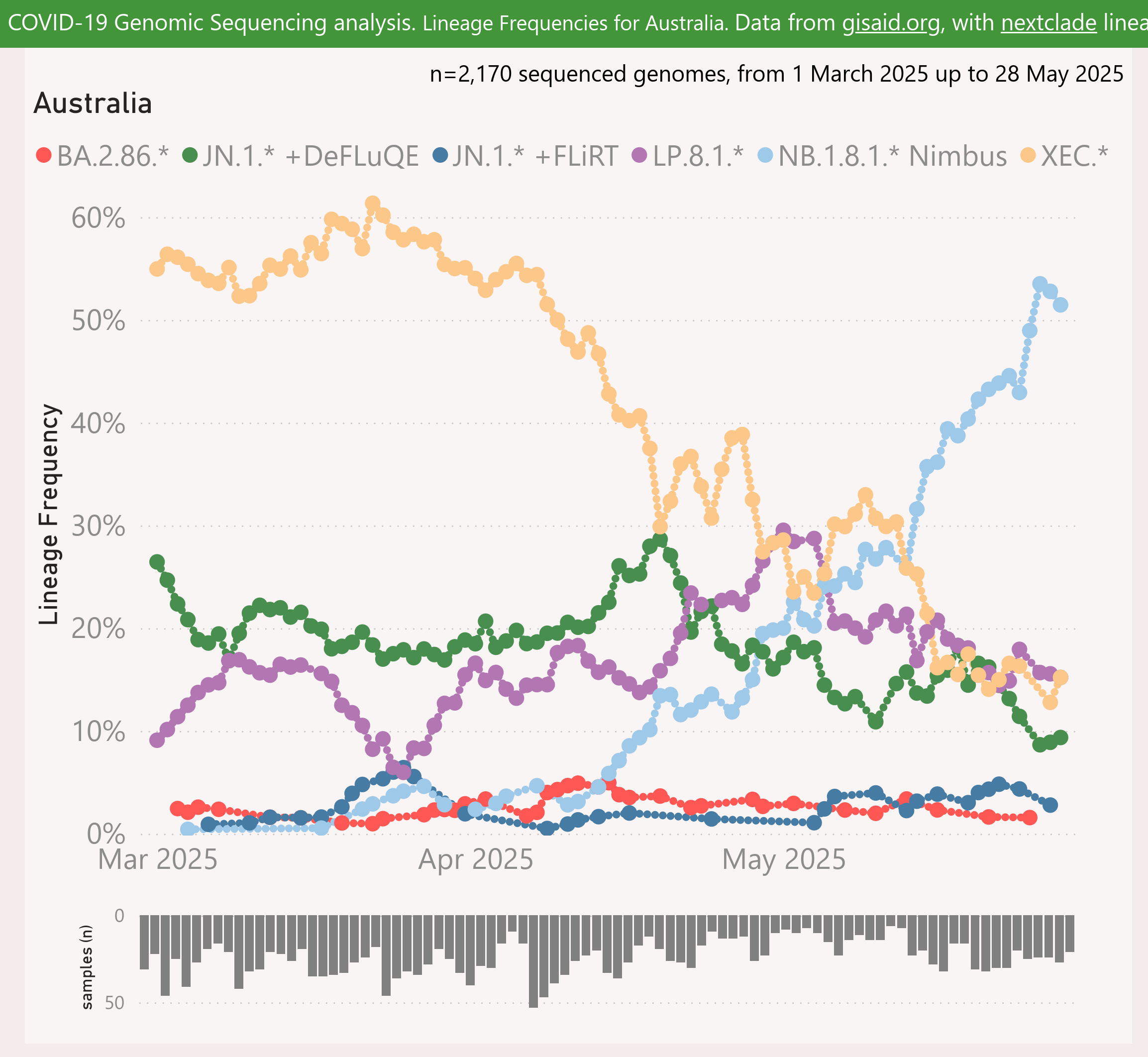Select the light blue NB.1.8.1.* Nimbus legend dot
The width and height of the screenshot is (1148, 1057).
(x=765, y=155)
